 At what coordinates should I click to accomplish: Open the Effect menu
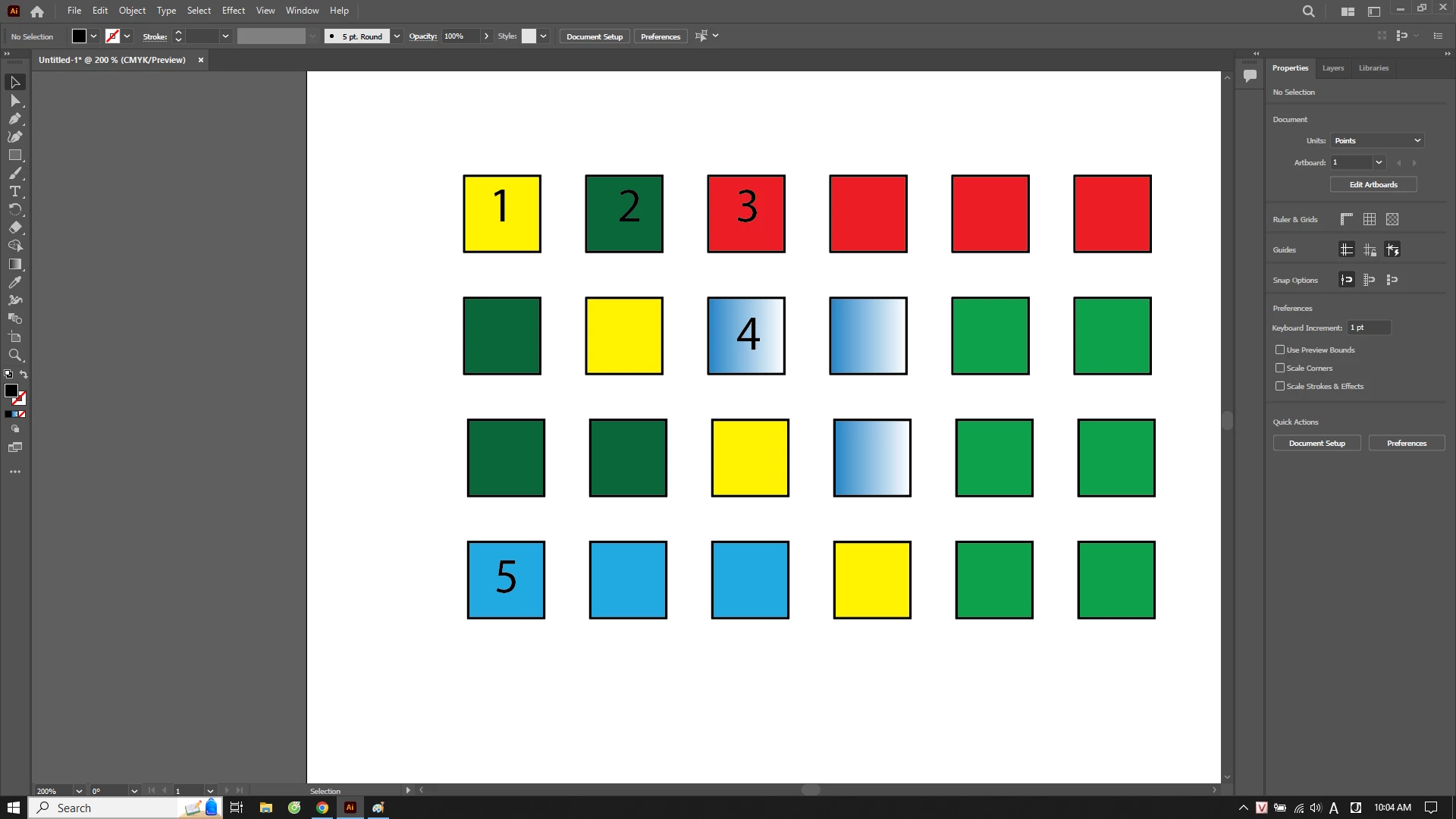(x=233, y=11)
